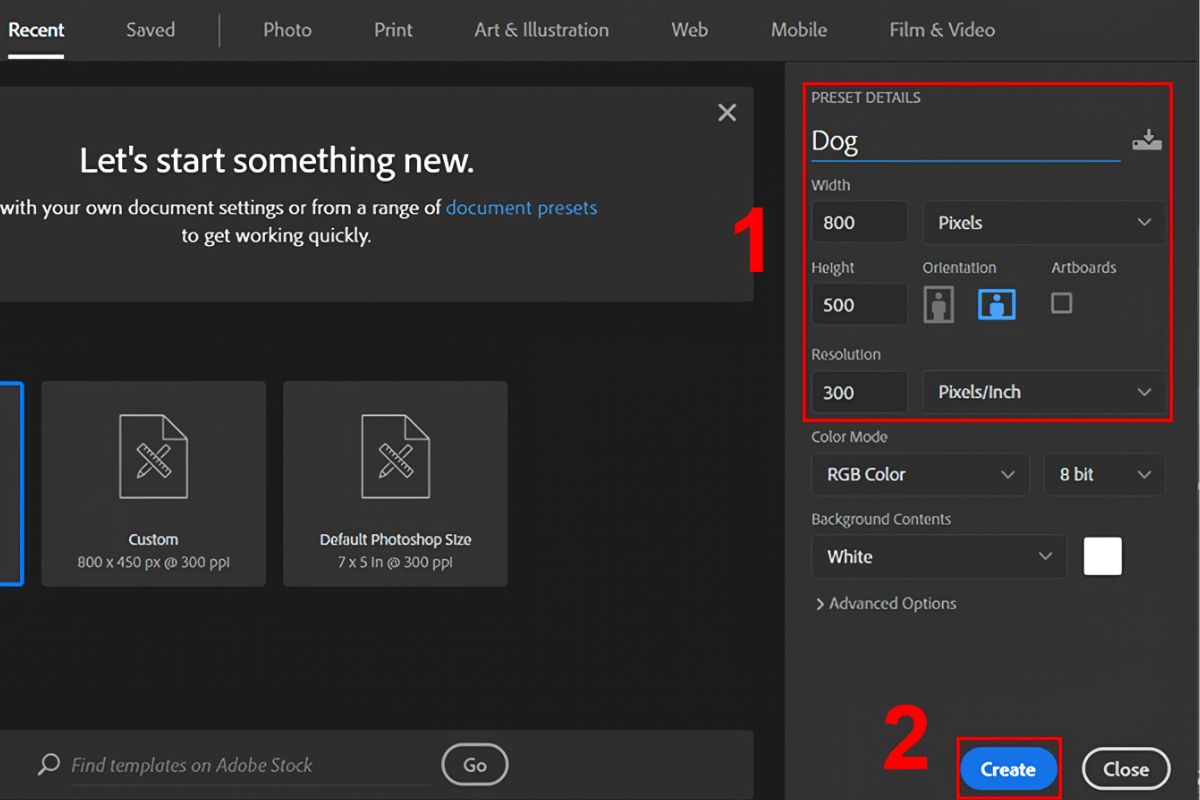Viewport: 1200px width, 800px height.
Task: Expand Advanced Options section
Action: tap(886, 604)
